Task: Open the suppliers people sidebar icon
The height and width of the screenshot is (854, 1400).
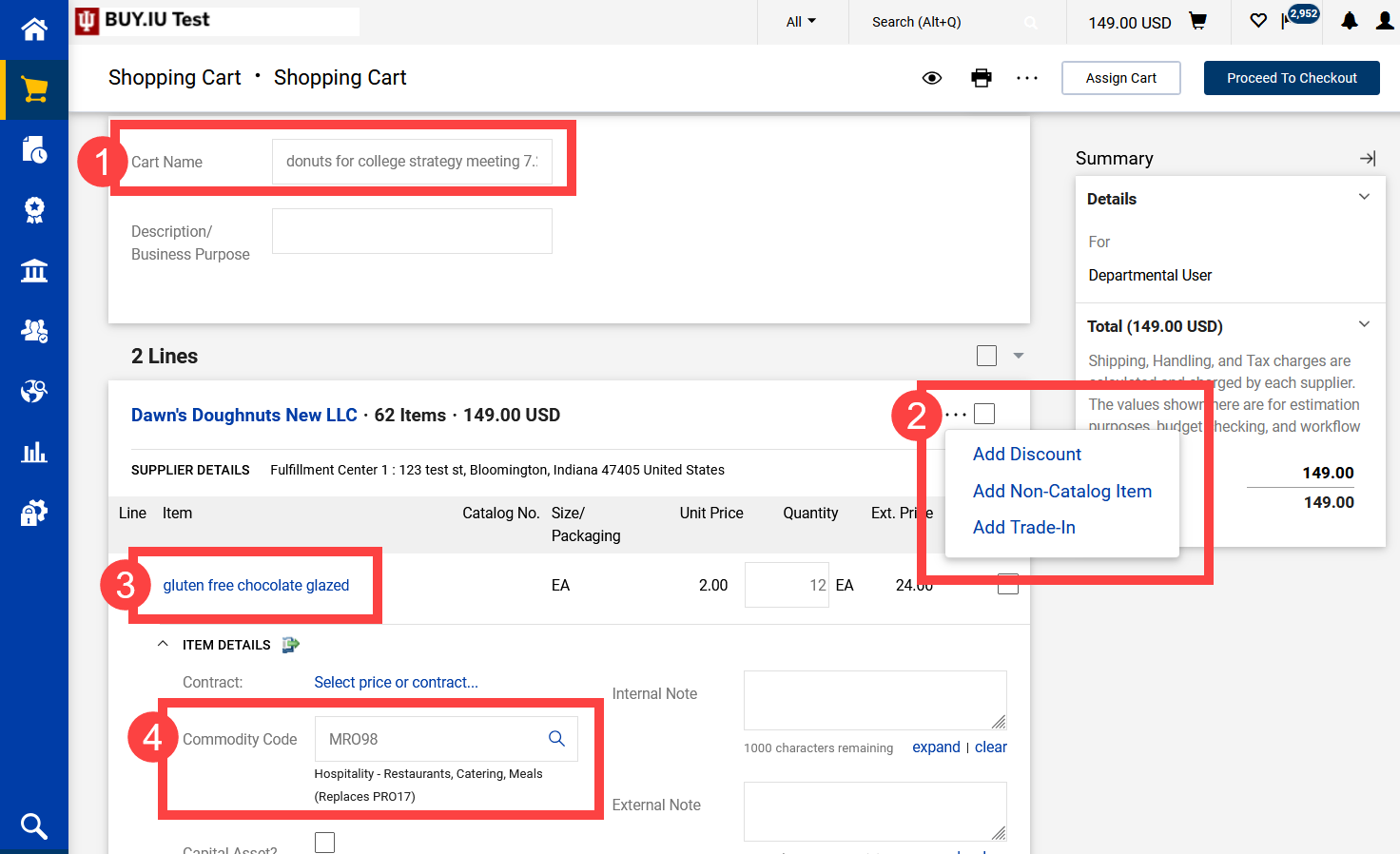Action: click(x=34, y=331)
